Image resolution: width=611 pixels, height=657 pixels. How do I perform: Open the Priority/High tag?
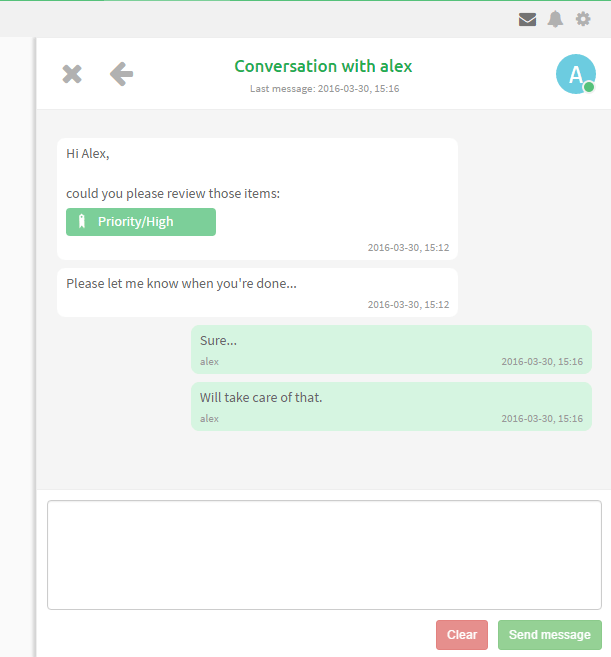point(141,222)
